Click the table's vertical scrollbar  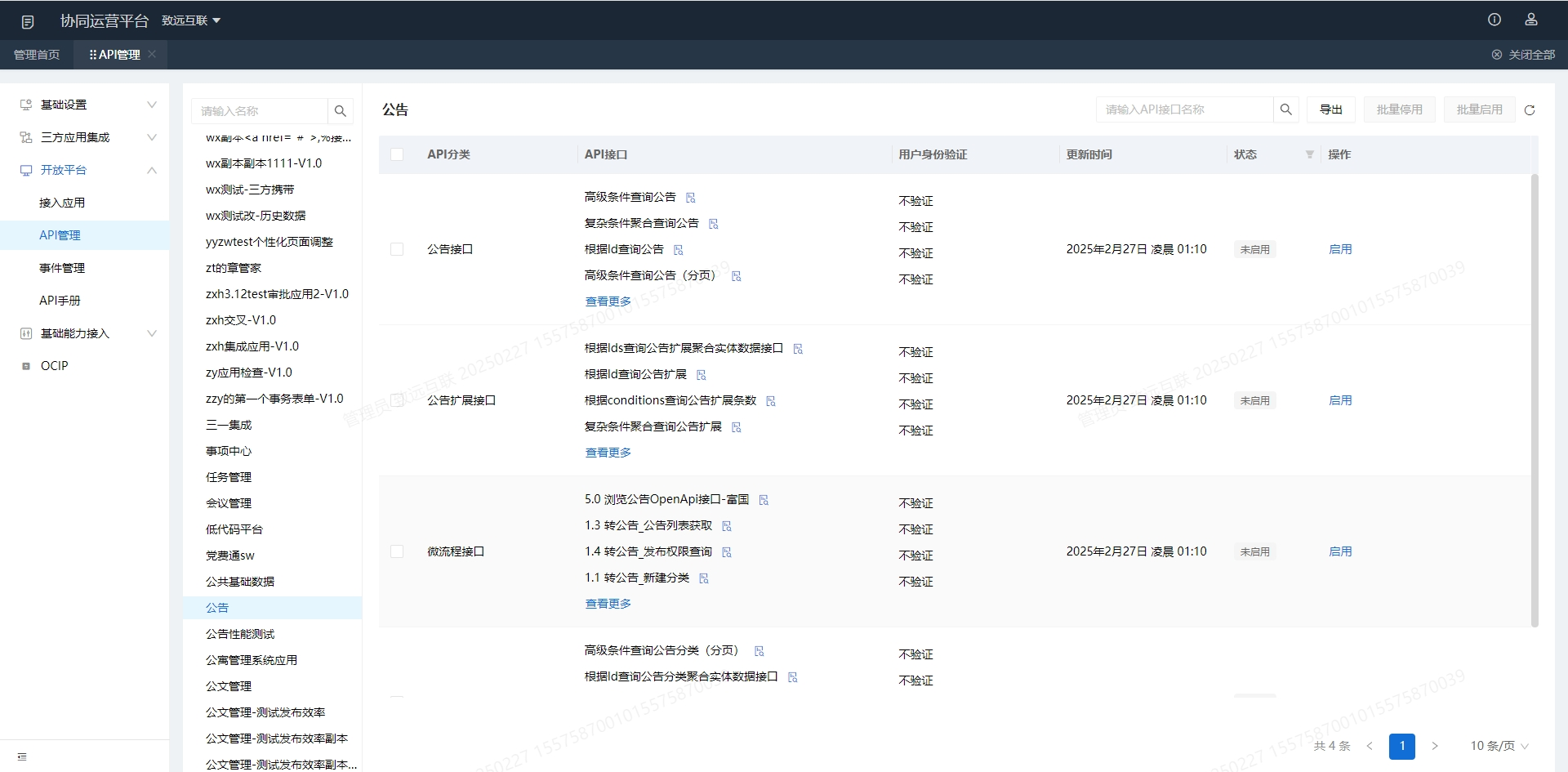1535,400
